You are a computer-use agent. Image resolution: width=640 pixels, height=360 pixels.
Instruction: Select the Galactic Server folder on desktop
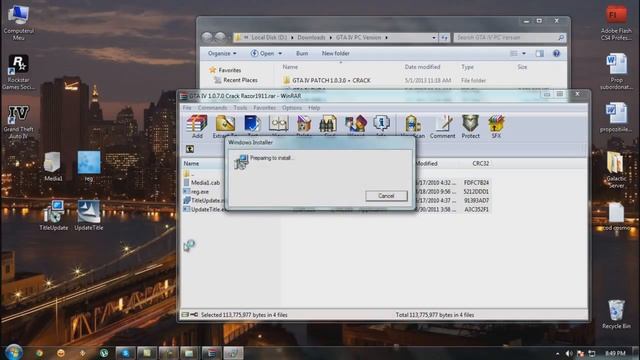pyautogui.click(x=616, y=170)
